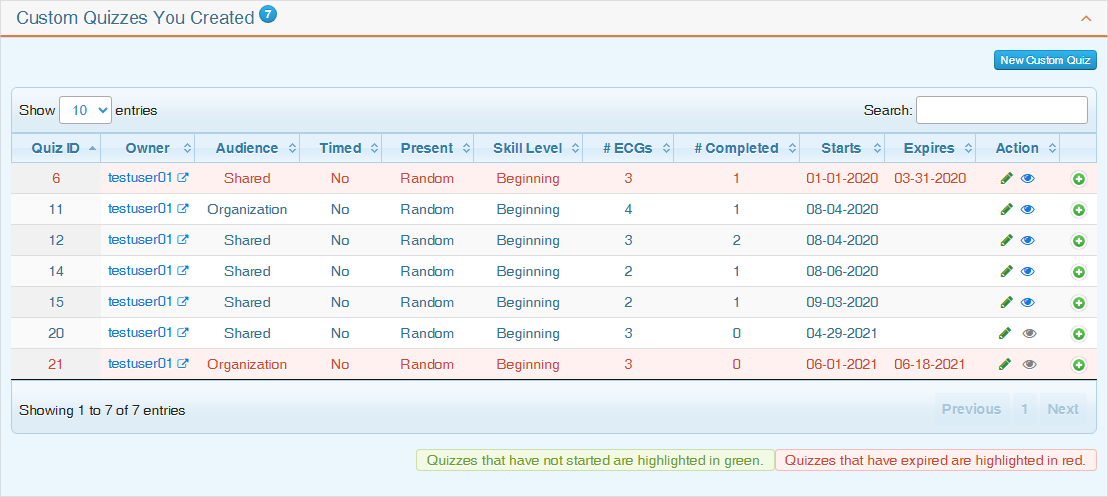Open testuser01 owner link for quiz 21
The image size is (1108, 497).
coord(140,364)
